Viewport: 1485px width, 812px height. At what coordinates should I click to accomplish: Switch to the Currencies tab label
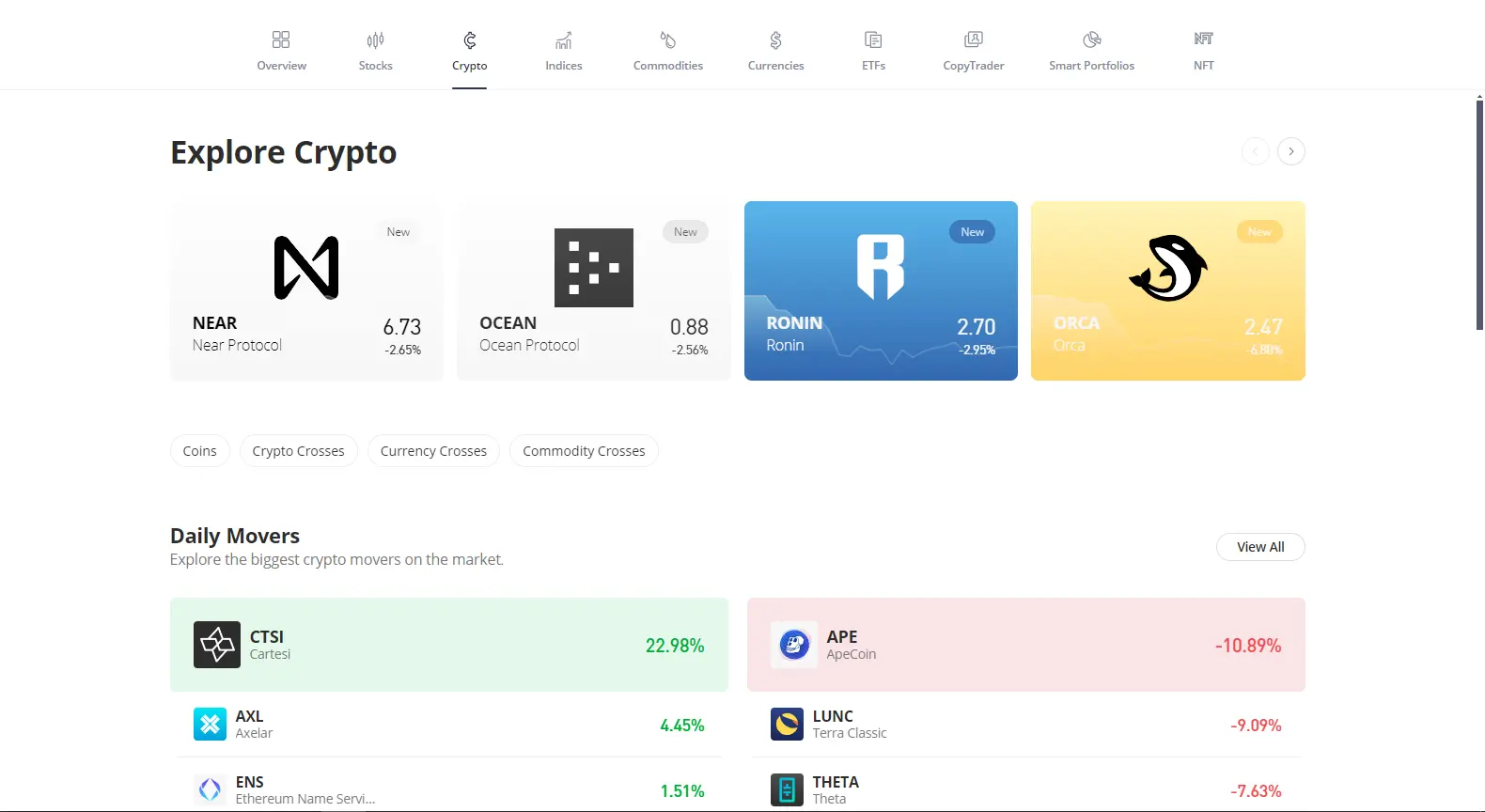tap(776, 66)
